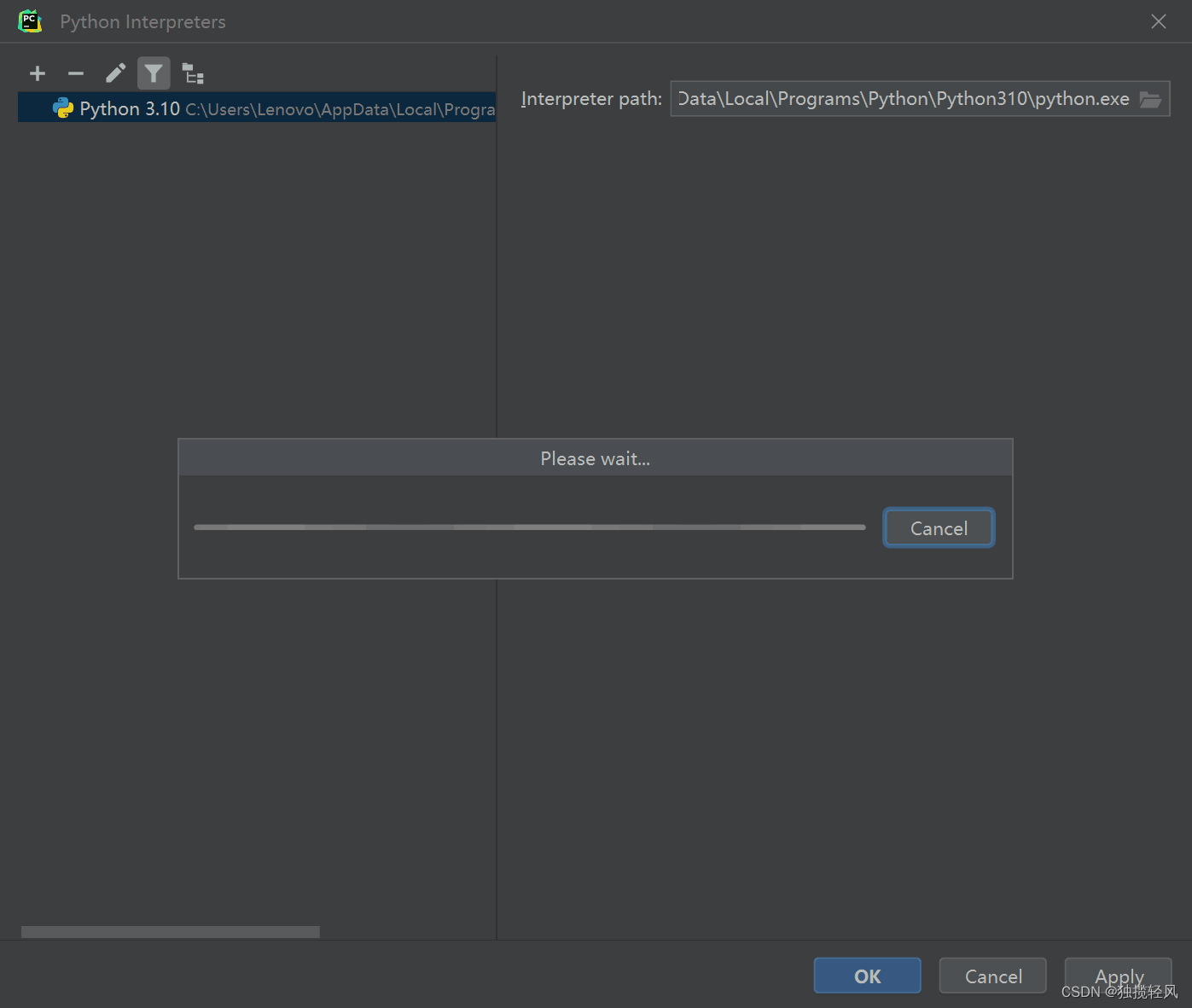The image size is (1192, 1008).
Task: Browse for interpreter path folder icon
Action: (x=1150, y=100)
